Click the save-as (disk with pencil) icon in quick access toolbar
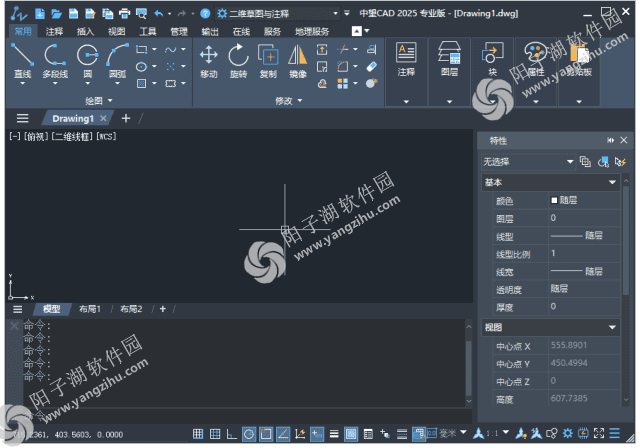Screen dimensions: 640x448 [x=90, y=13]
